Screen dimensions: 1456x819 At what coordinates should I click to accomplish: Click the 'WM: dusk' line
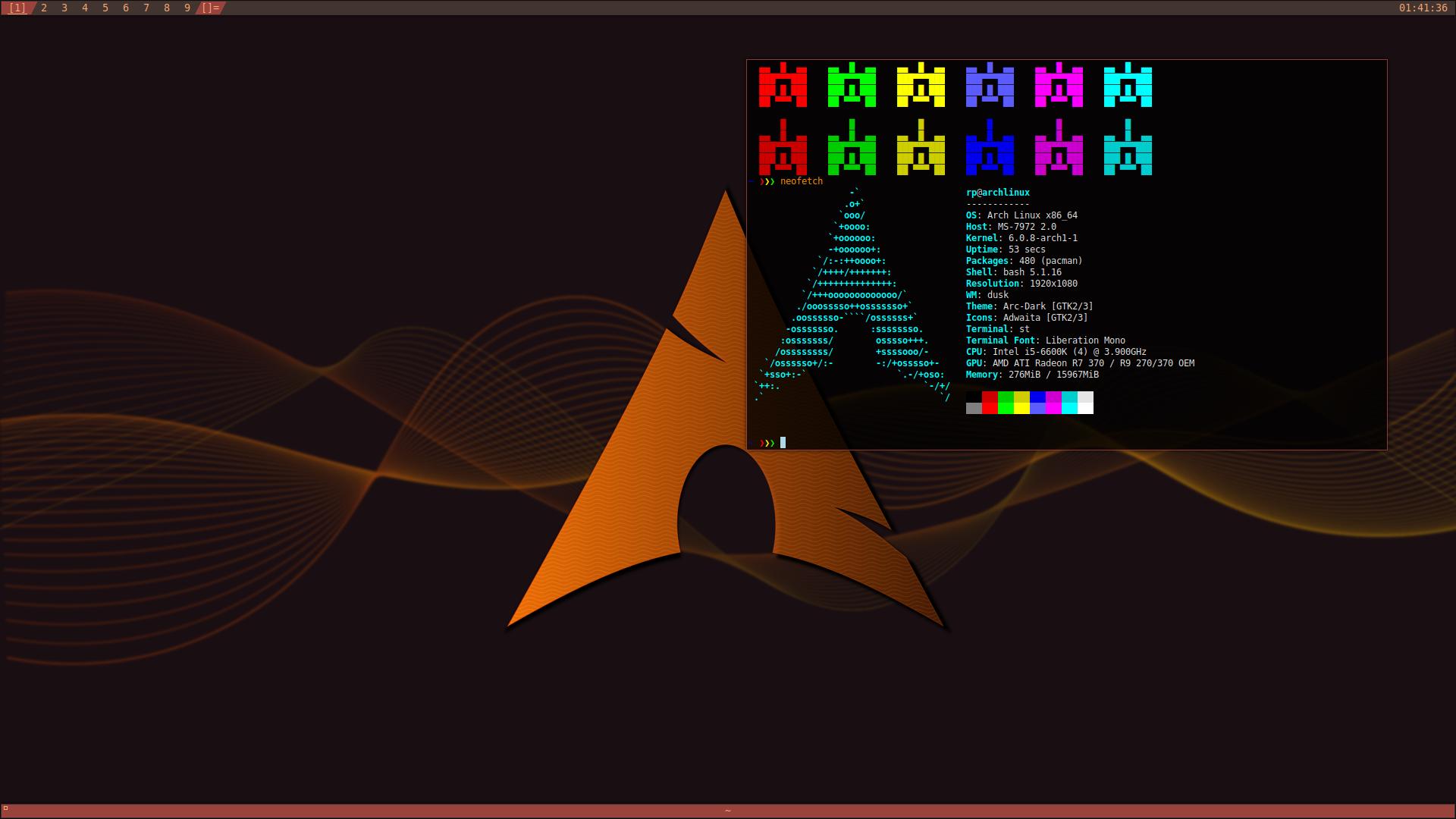[x=987, y=295]
